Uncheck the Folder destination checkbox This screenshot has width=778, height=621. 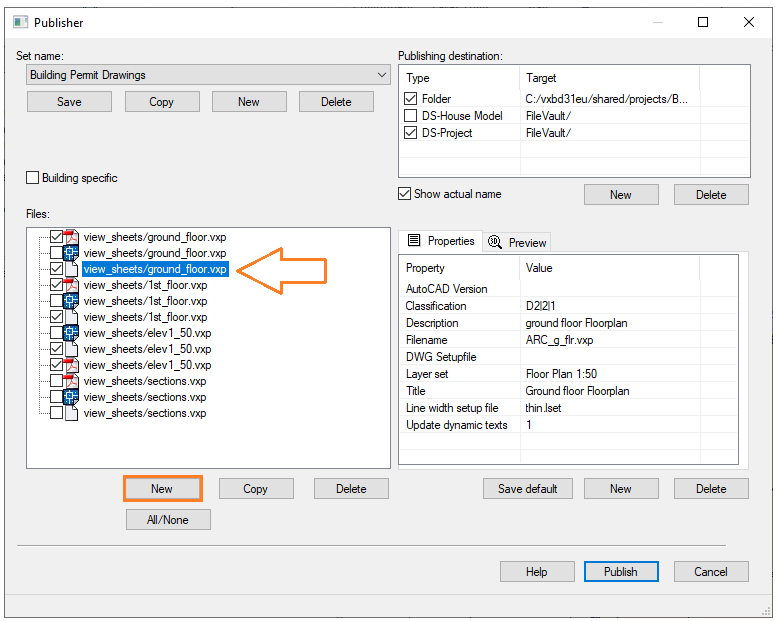click(411, 99)
